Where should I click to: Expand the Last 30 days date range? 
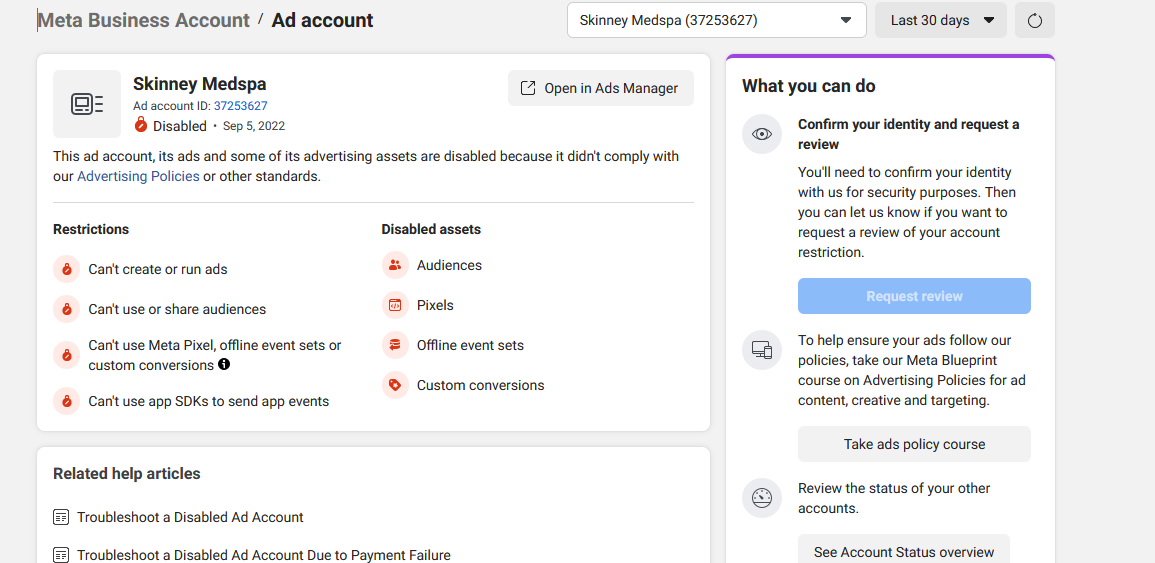coord(941,21)
